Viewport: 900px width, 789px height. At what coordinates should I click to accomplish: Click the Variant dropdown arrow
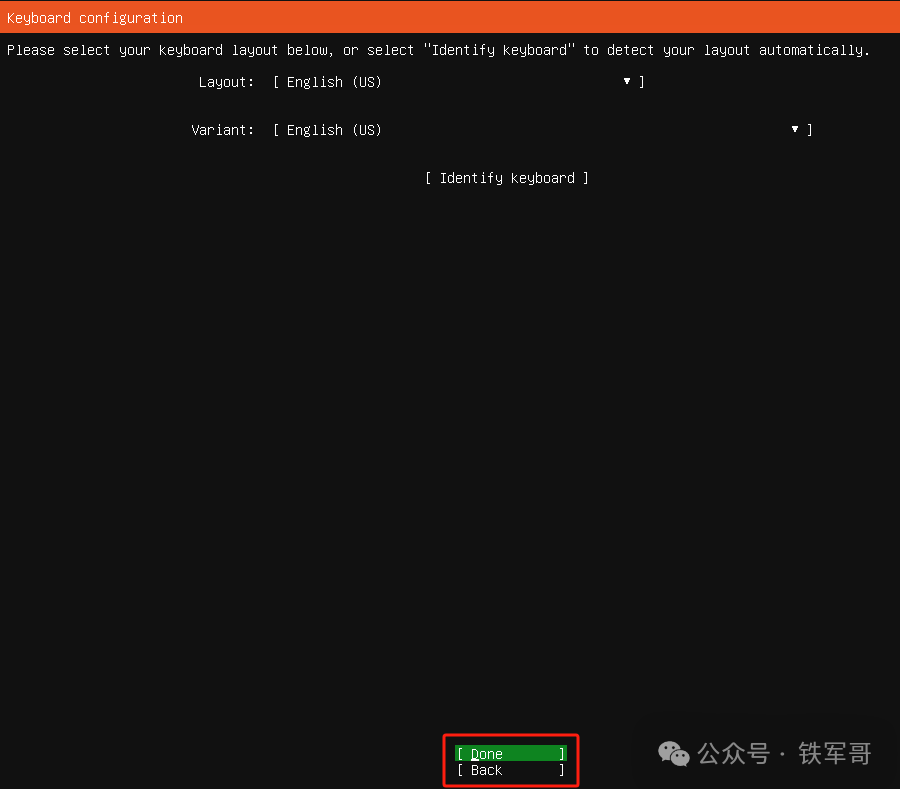pos(795,129)
